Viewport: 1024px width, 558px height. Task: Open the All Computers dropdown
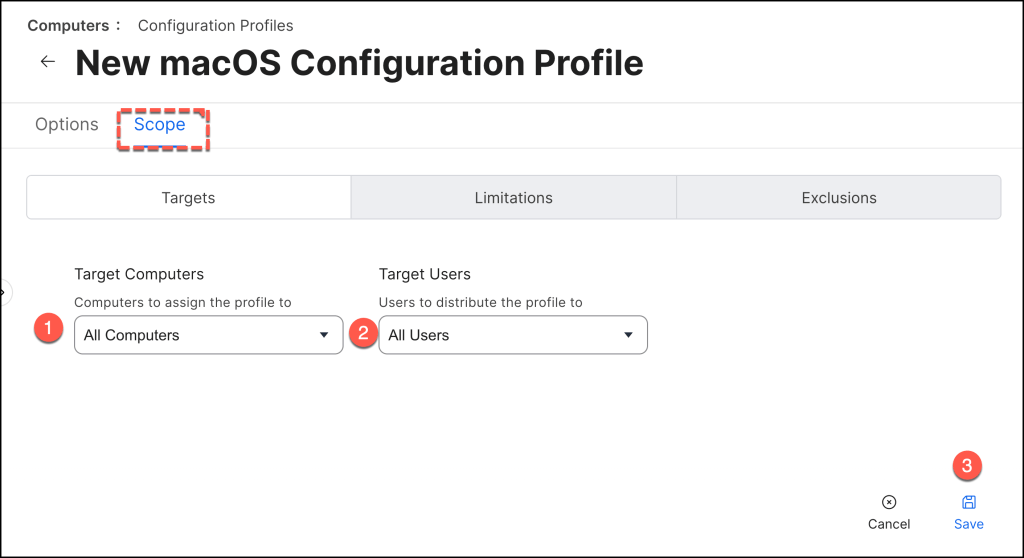coord(208,335)
